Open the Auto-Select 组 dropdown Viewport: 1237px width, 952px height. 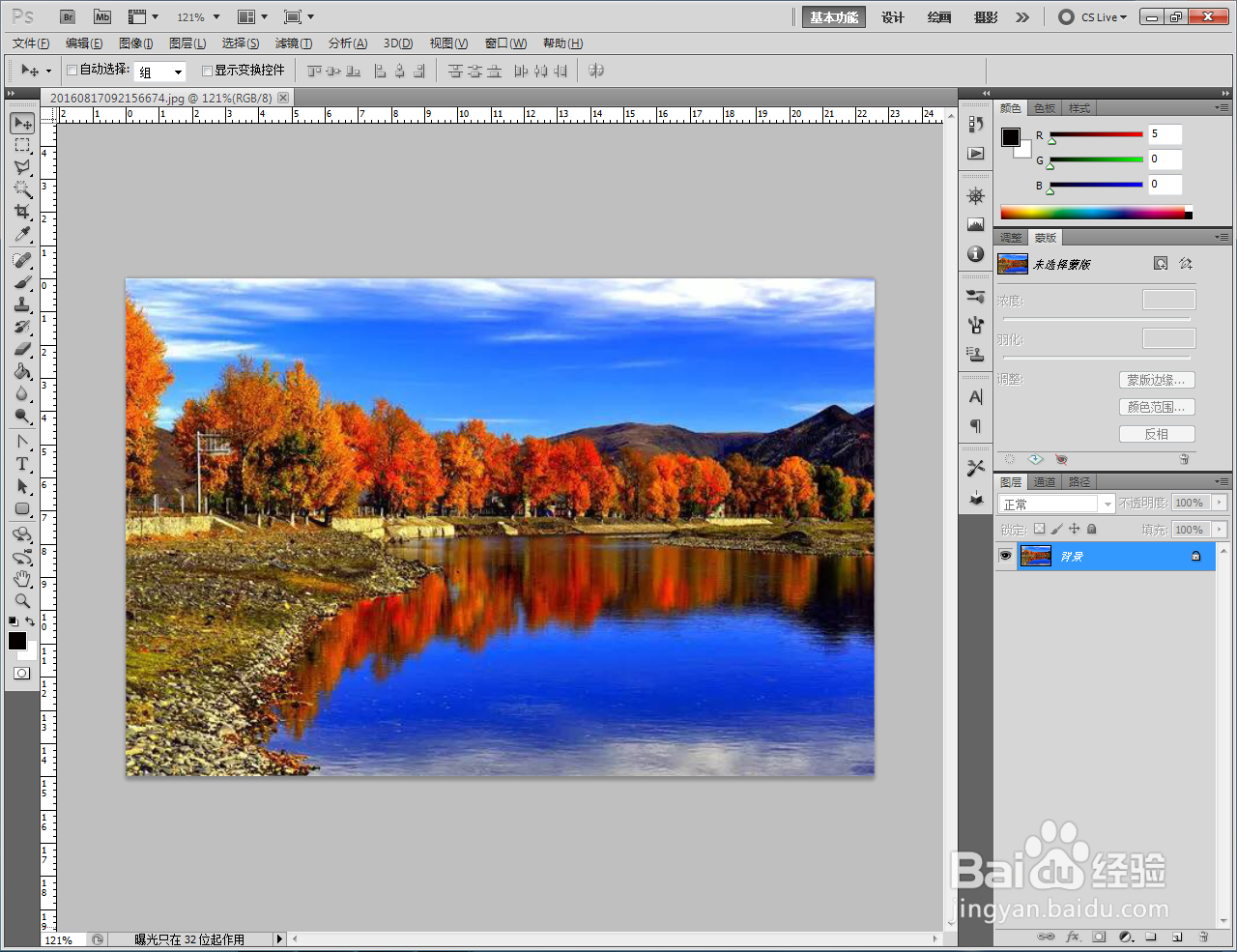pos(178,72)
